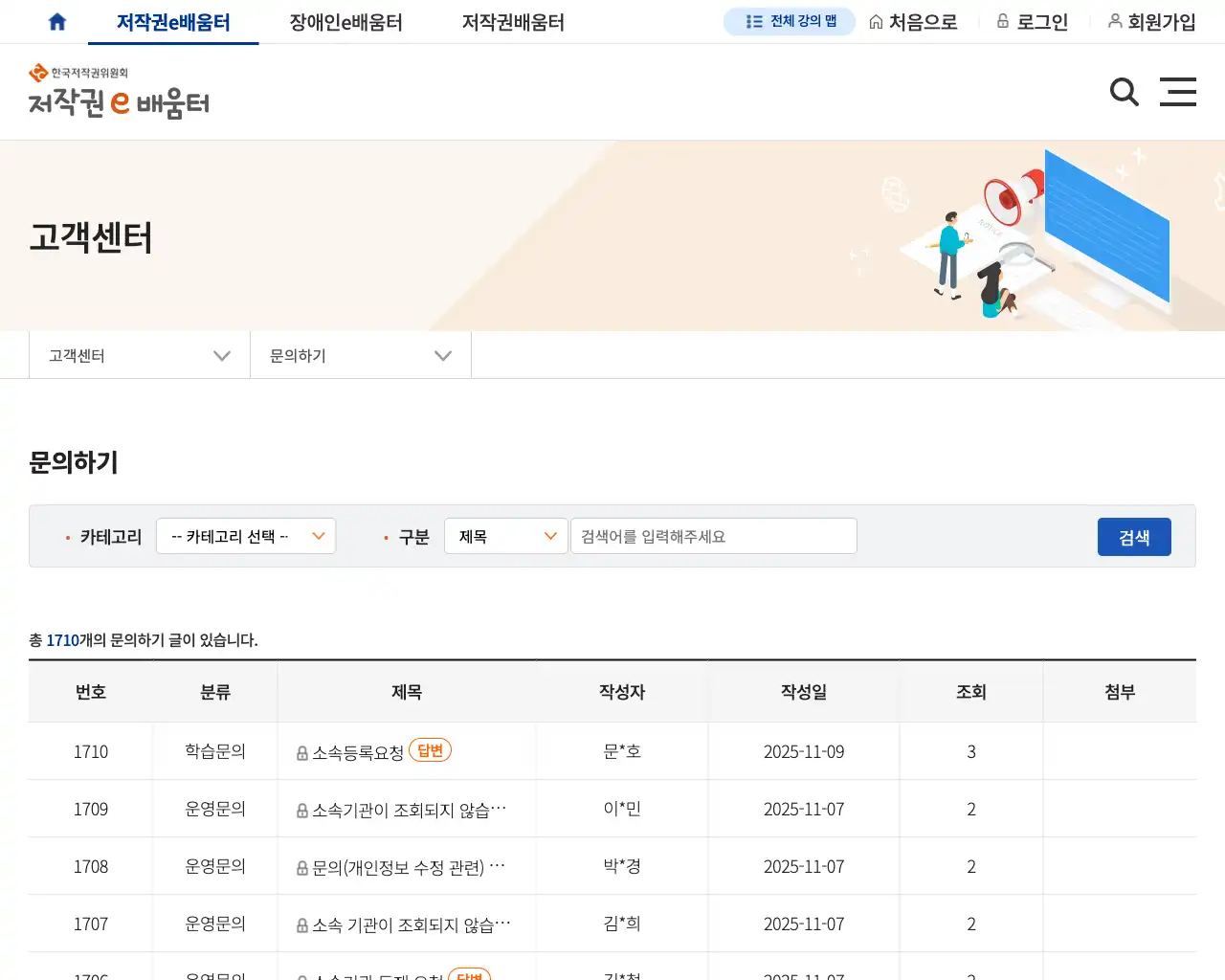The height and width of the screenshot is (980, 1225).
Task: Switch to the 장애인e배움터 tab
Action: pos(346,21)
